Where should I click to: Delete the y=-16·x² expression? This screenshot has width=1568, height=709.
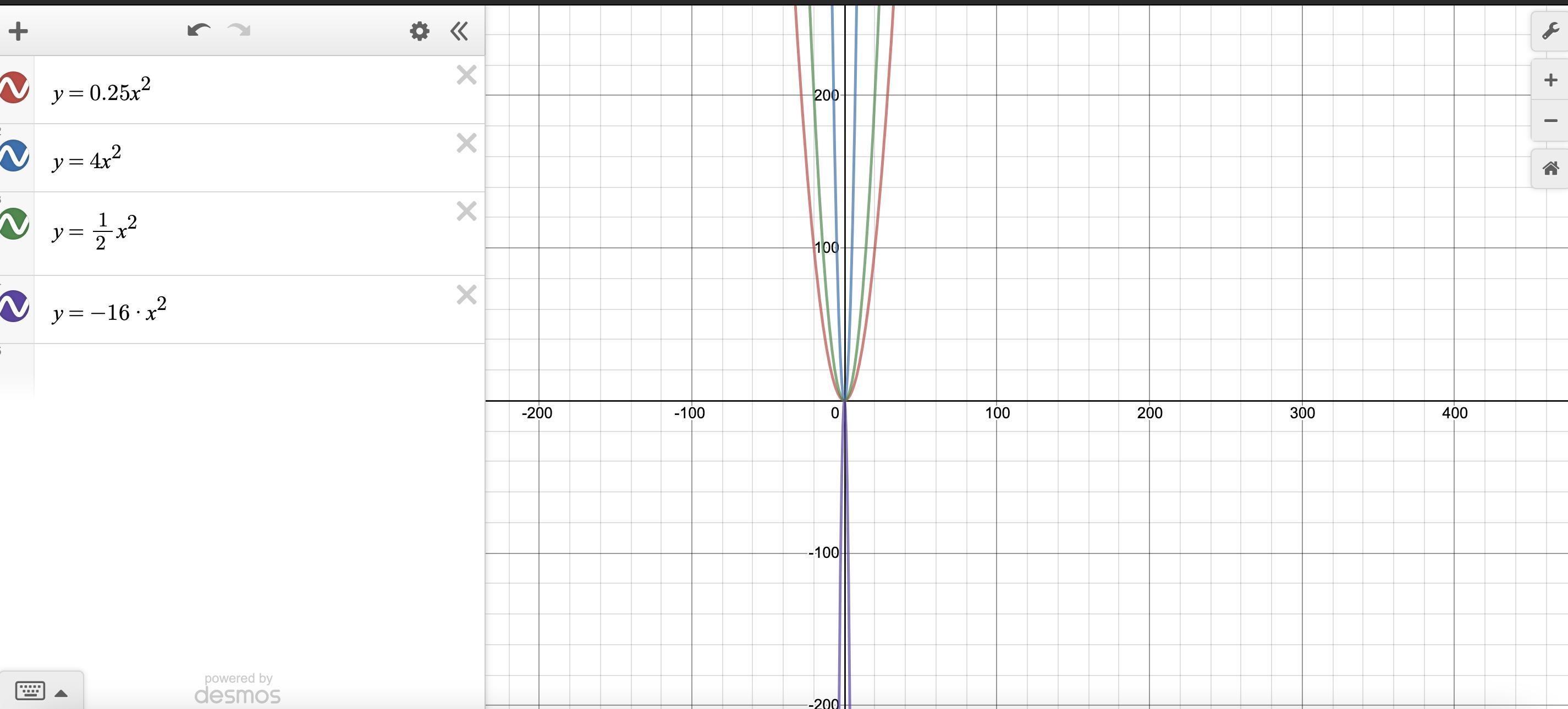coord(466,294)
